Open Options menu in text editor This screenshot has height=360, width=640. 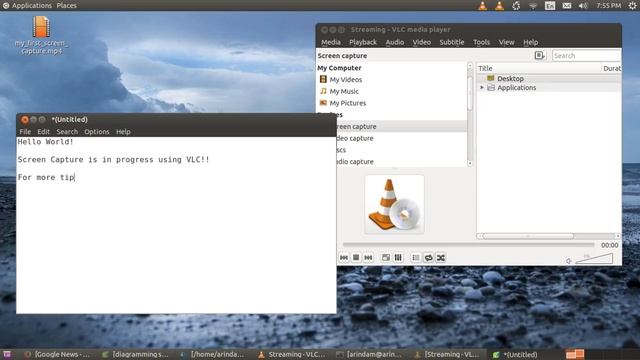click(x=97, y=131)
